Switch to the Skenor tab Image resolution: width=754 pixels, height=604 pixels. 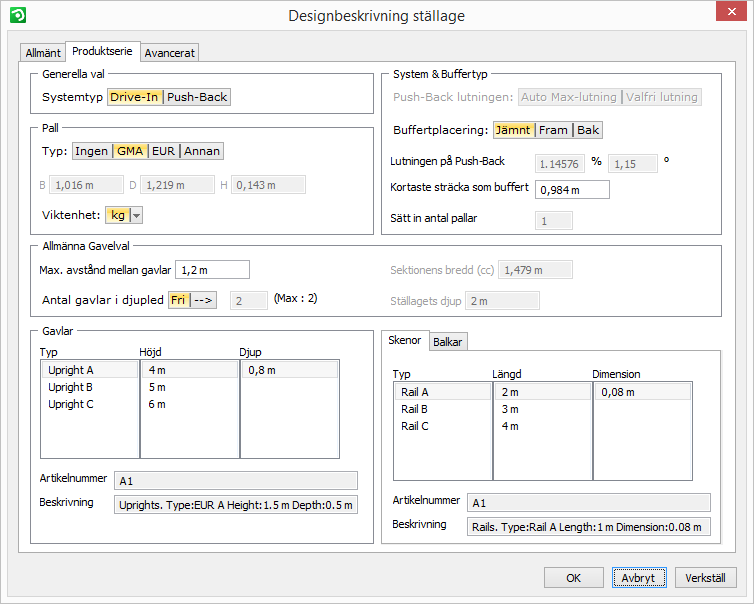pos(404,340)
